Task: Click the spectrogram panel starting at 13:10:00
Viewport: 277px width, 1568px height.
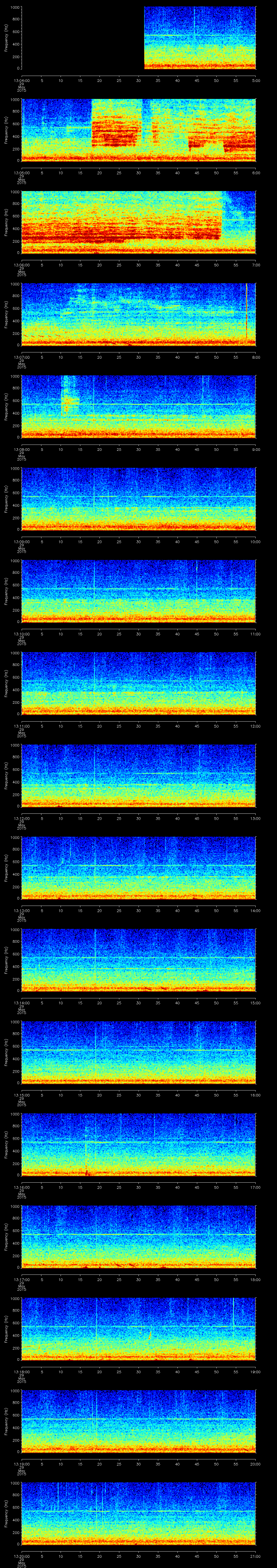Action: click(x=139, y=591)
